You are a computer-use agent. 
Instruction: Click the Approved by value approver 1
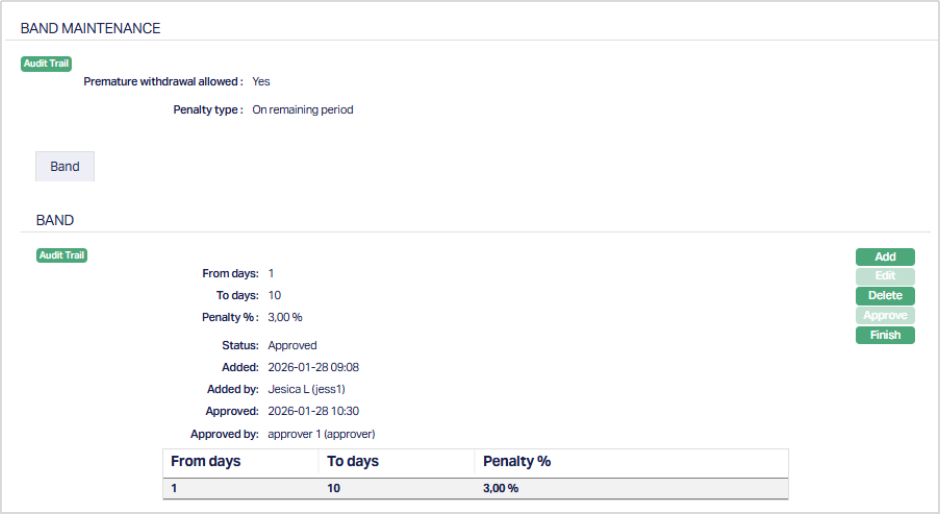(321, 434)
